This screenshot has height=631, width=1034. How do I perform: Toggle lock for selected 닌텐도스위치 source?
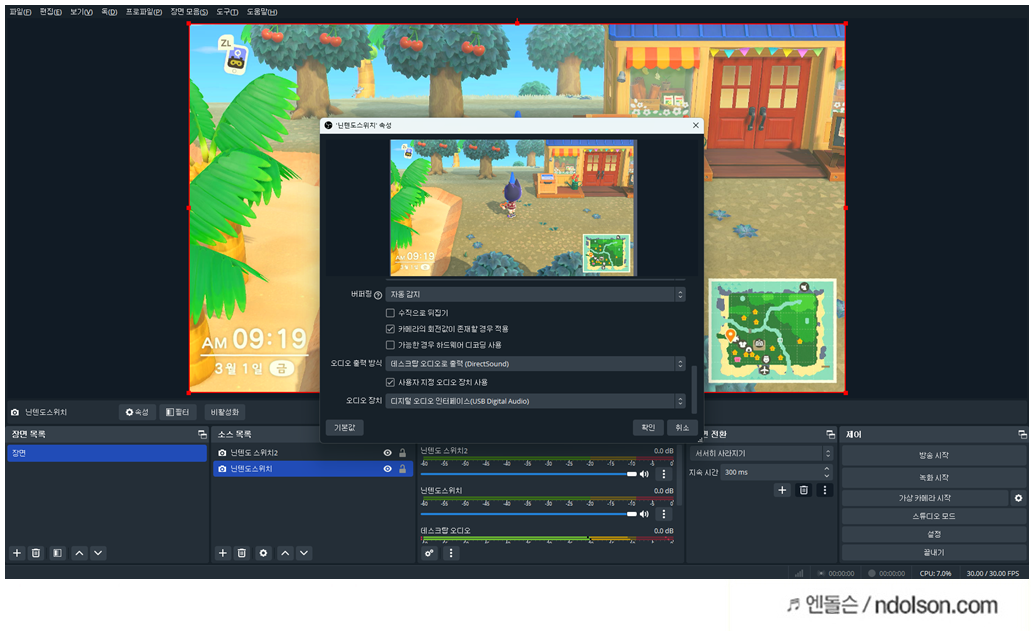[x=402, y=468]
